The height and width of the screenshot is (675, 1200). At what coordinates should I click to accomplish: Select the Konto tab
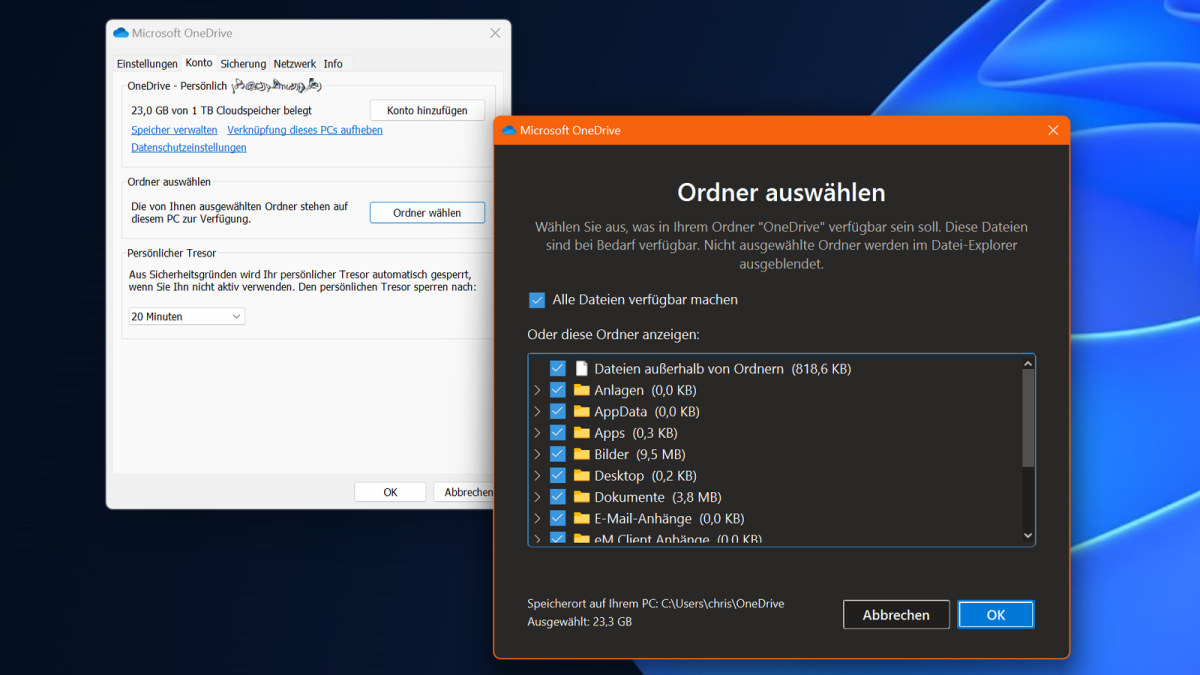[199, 63]
